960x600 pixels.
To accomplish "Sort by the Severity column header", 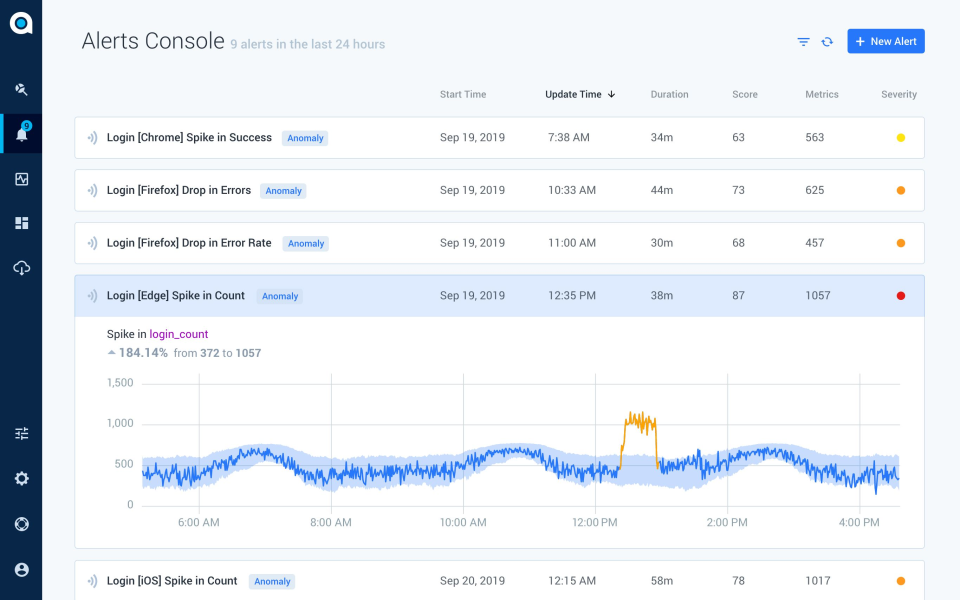I will tap(899, 94).
